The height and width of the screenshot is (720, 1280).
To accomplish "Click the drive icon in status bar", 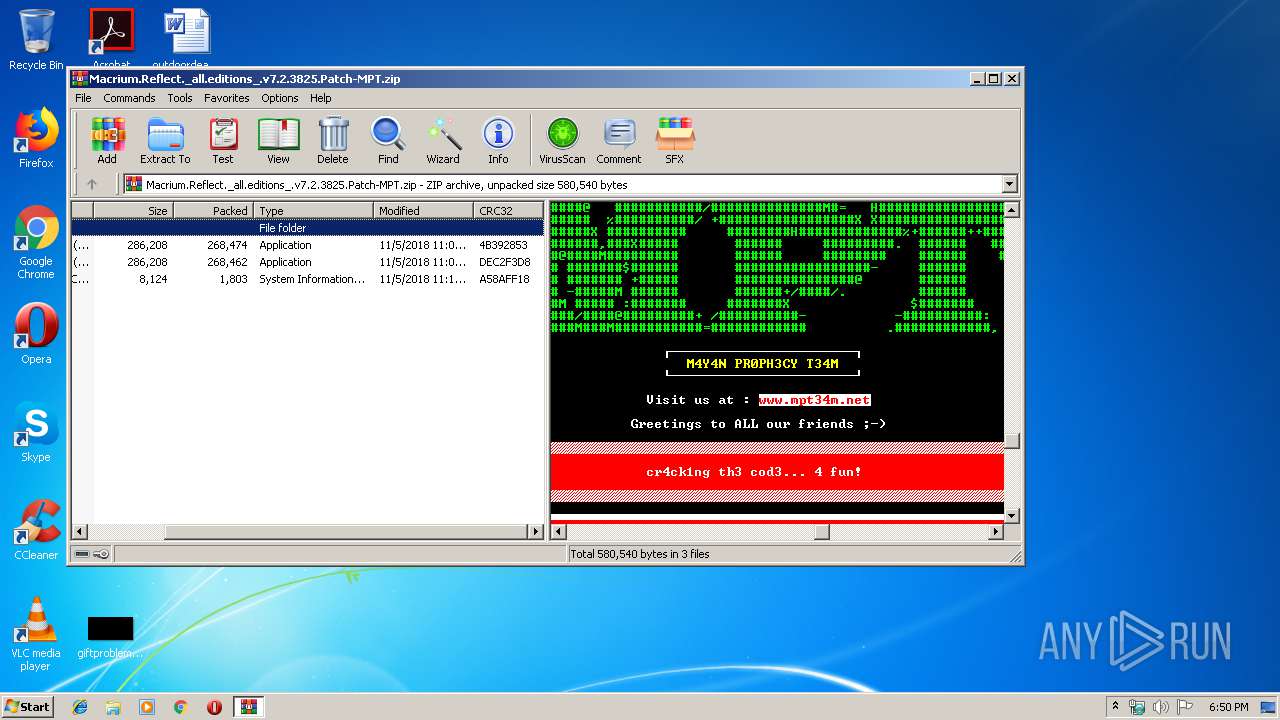I will tap(82, 554).
